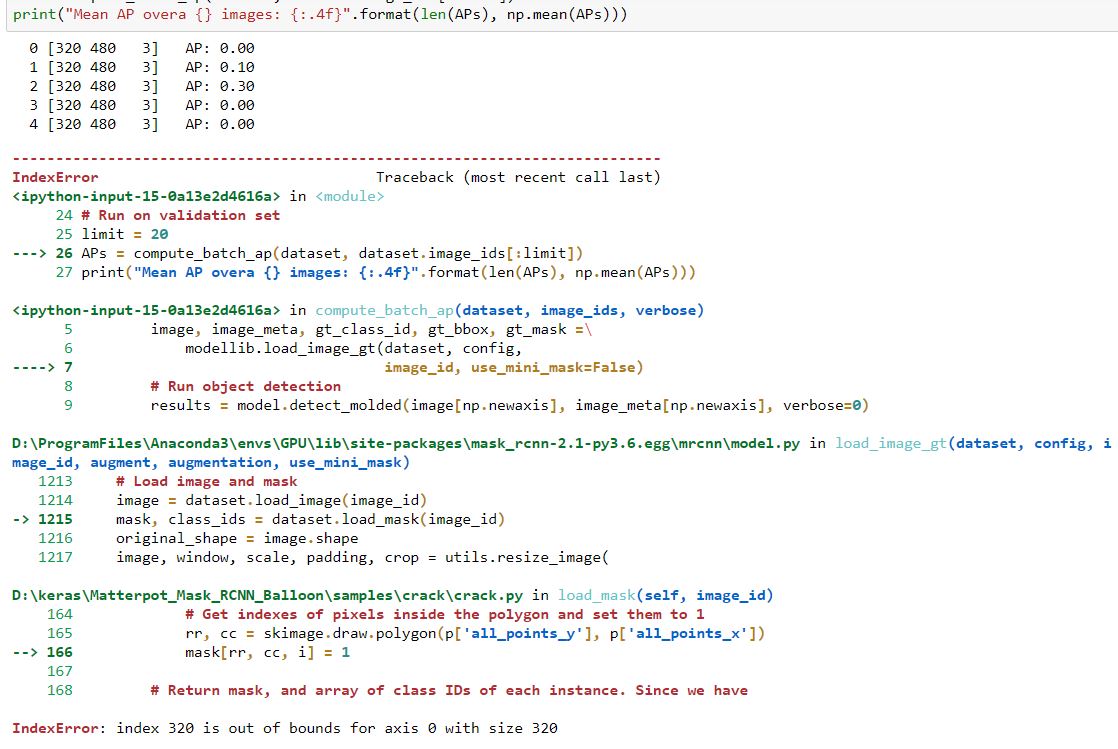Click the load_image_gt function name in frame header

(x=891, y=444)
